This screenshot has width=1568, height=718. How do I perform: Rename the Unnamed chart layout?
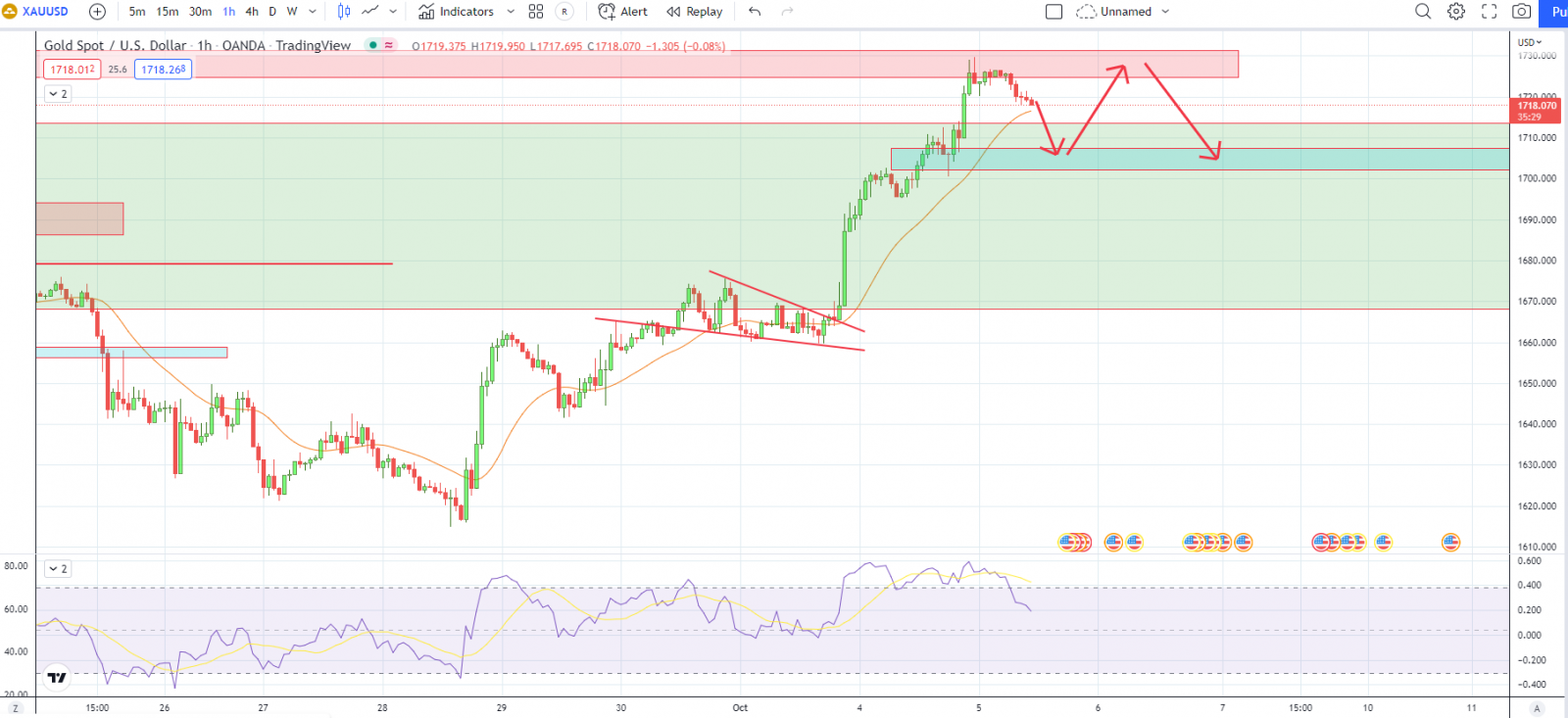point(1126,12)
